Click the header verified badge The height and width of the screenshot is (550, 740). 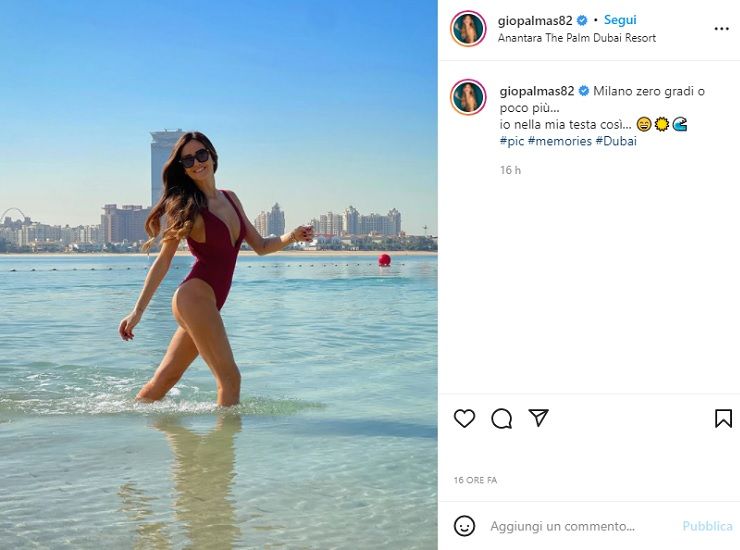[x=582, y=21]
